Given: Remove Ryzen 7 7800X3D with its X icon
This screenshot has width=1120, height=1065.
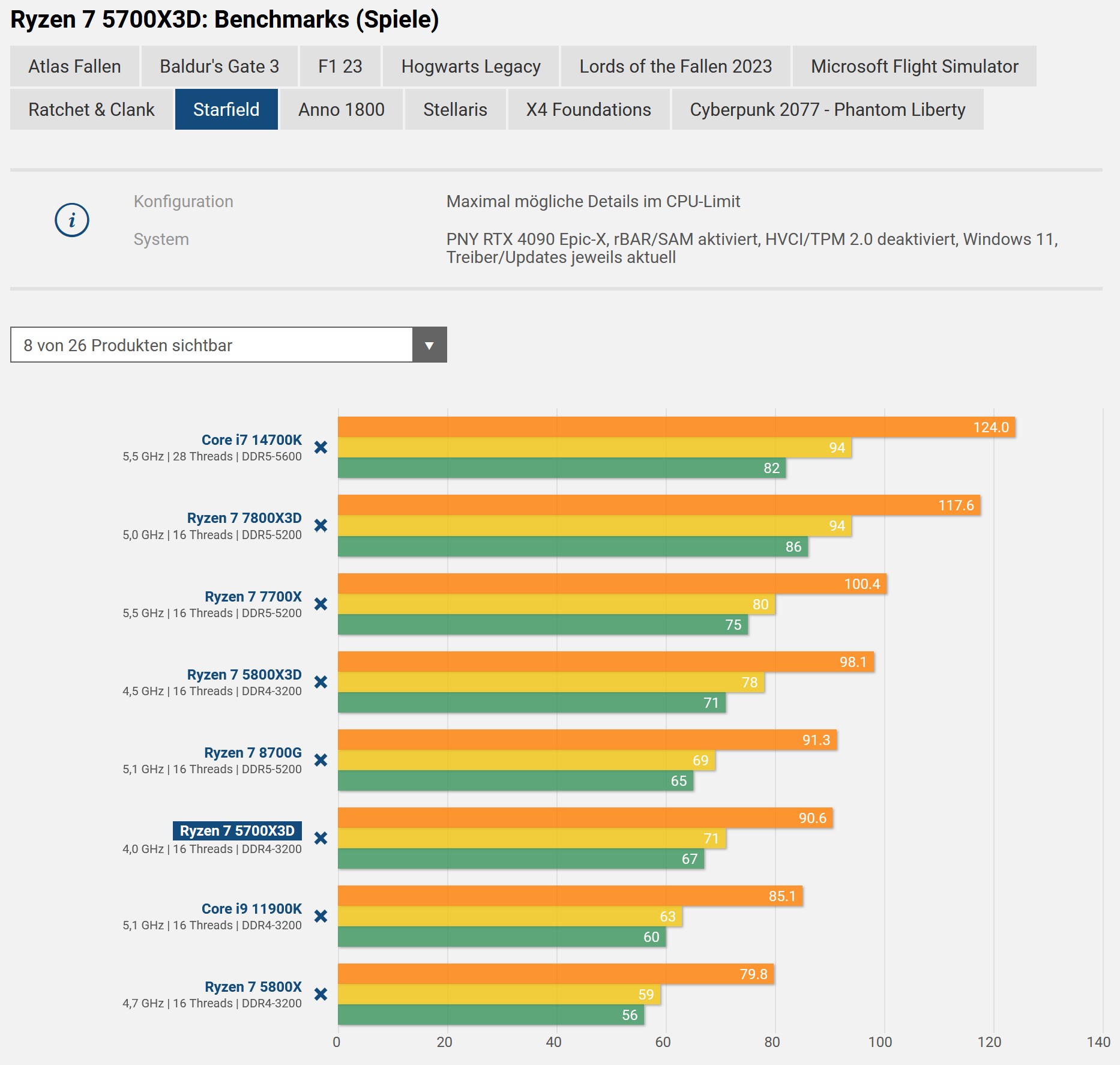Looking at the screenshot, I should 321,525.
